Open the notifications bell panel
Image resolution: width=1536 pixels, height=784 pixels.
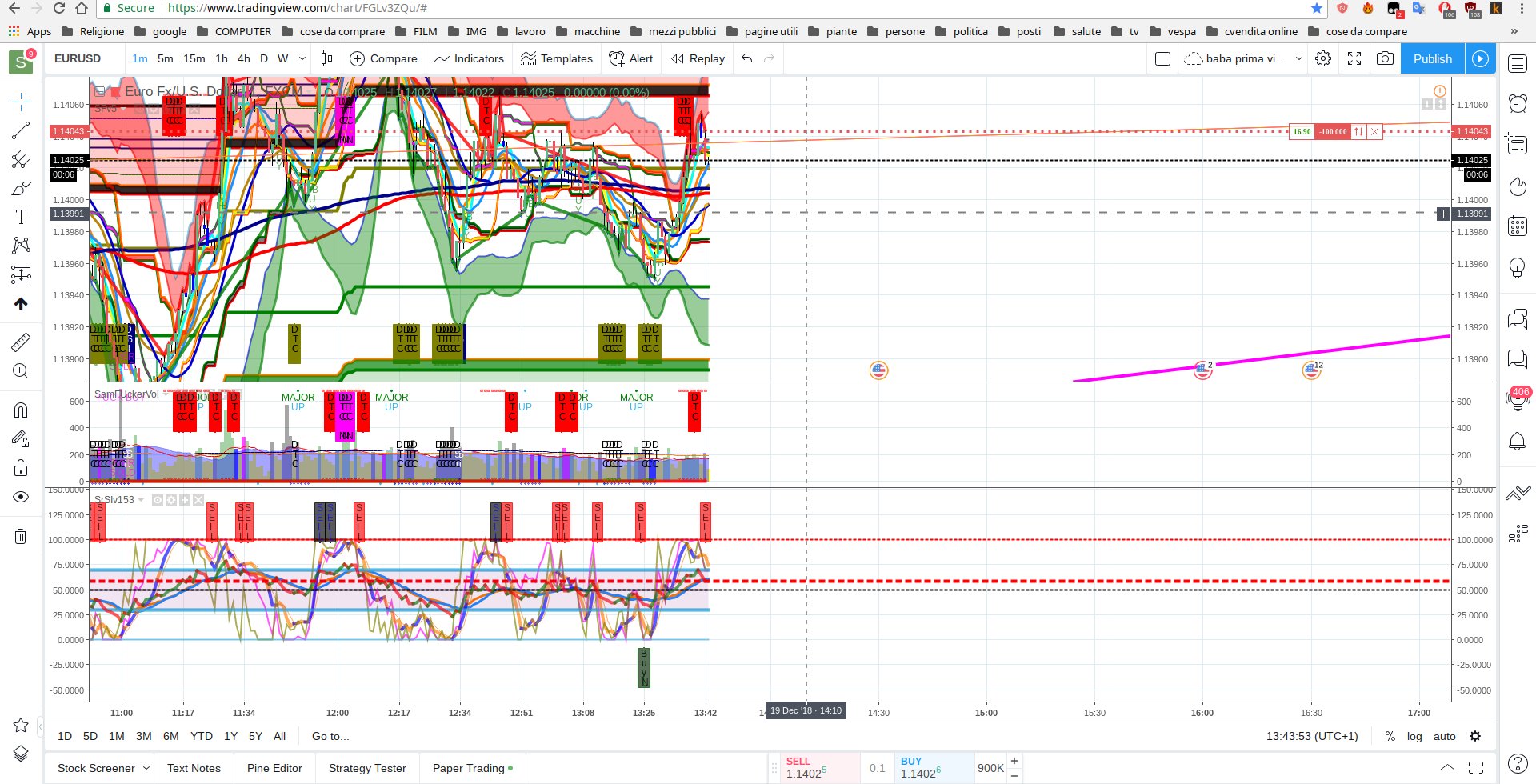[1518, 441]
